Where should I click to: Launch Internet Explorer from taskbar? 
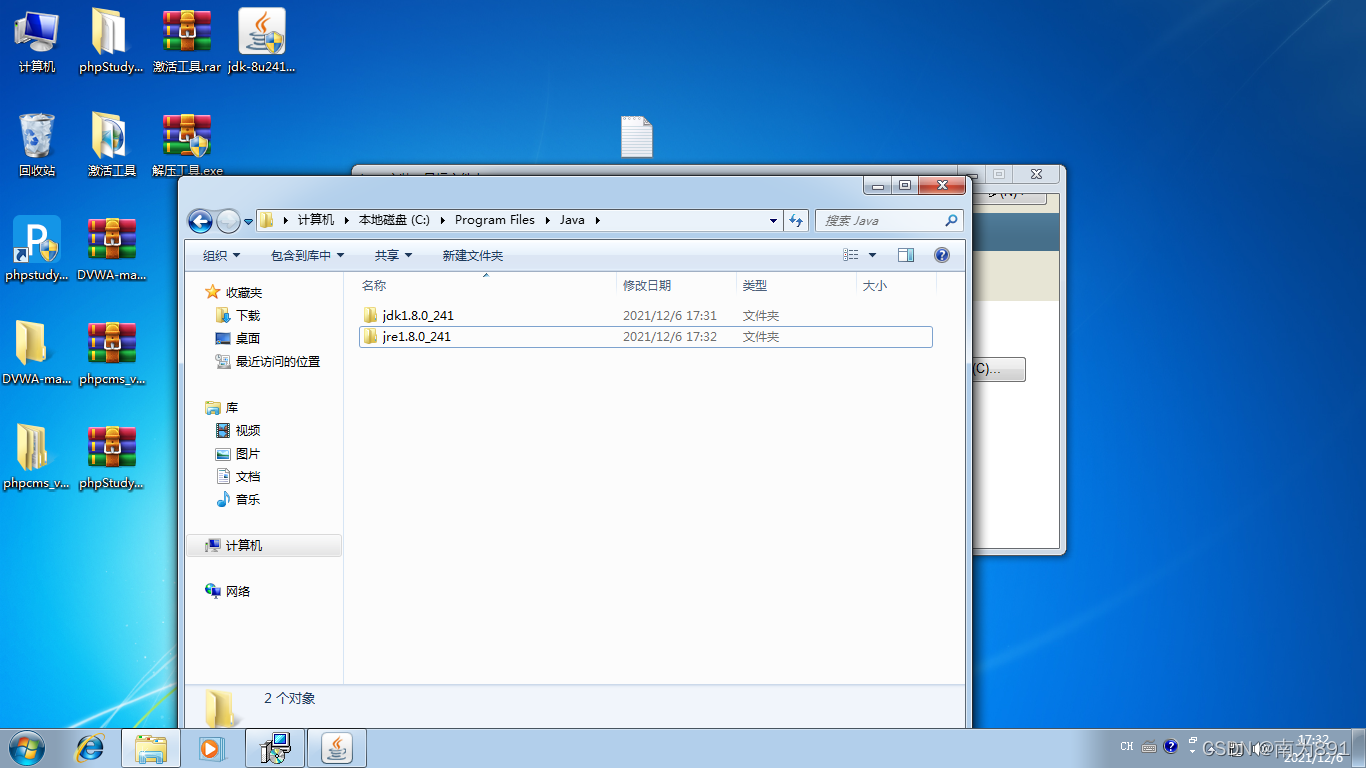click(x=91, y=748)
